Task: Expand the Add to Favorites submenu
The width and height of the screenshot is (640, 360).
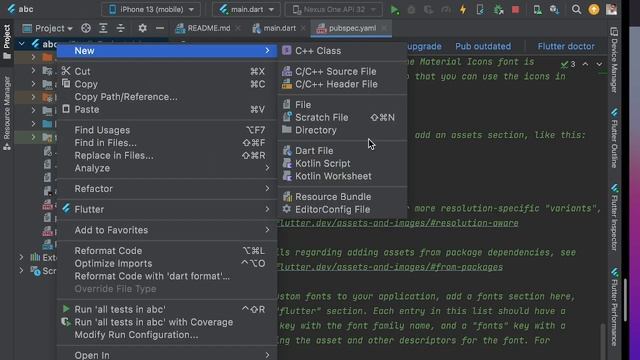Action: pos(167,230)
